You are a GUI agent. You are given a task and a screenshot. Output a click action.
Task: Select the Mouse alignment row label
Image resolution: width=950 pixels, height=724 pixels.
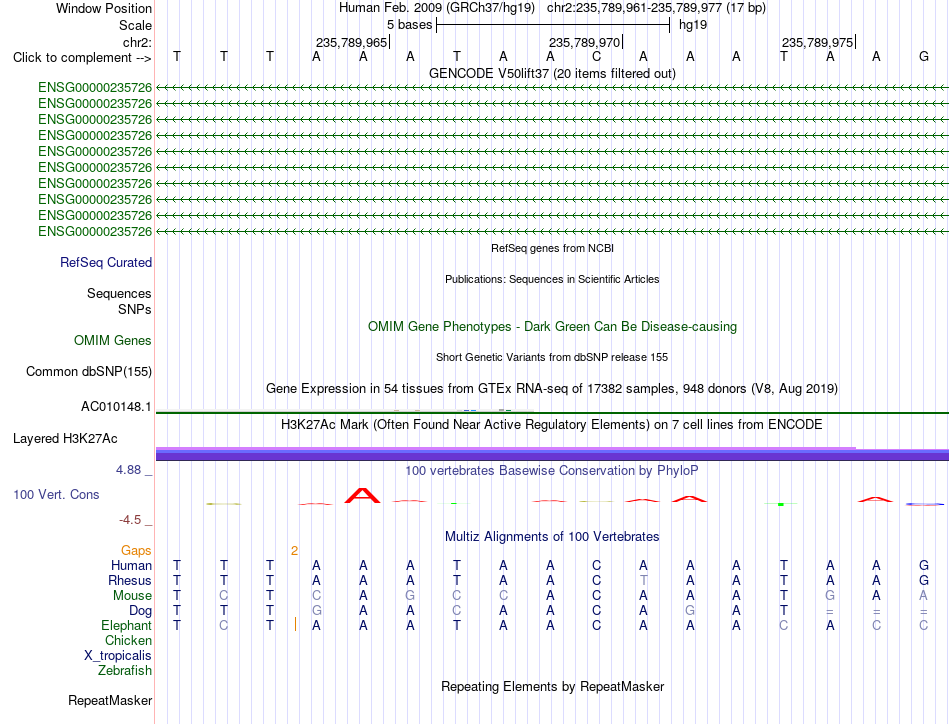tap(132, 596)
